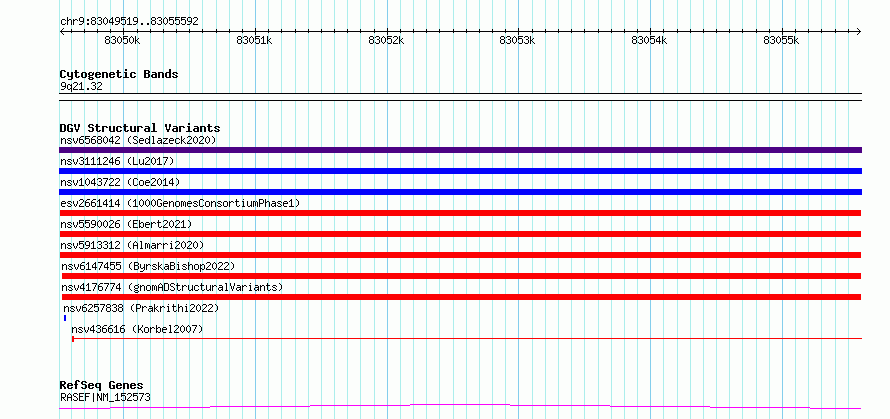Click the 83052k ruler tick label
The image size is (890, 419).
387,41
